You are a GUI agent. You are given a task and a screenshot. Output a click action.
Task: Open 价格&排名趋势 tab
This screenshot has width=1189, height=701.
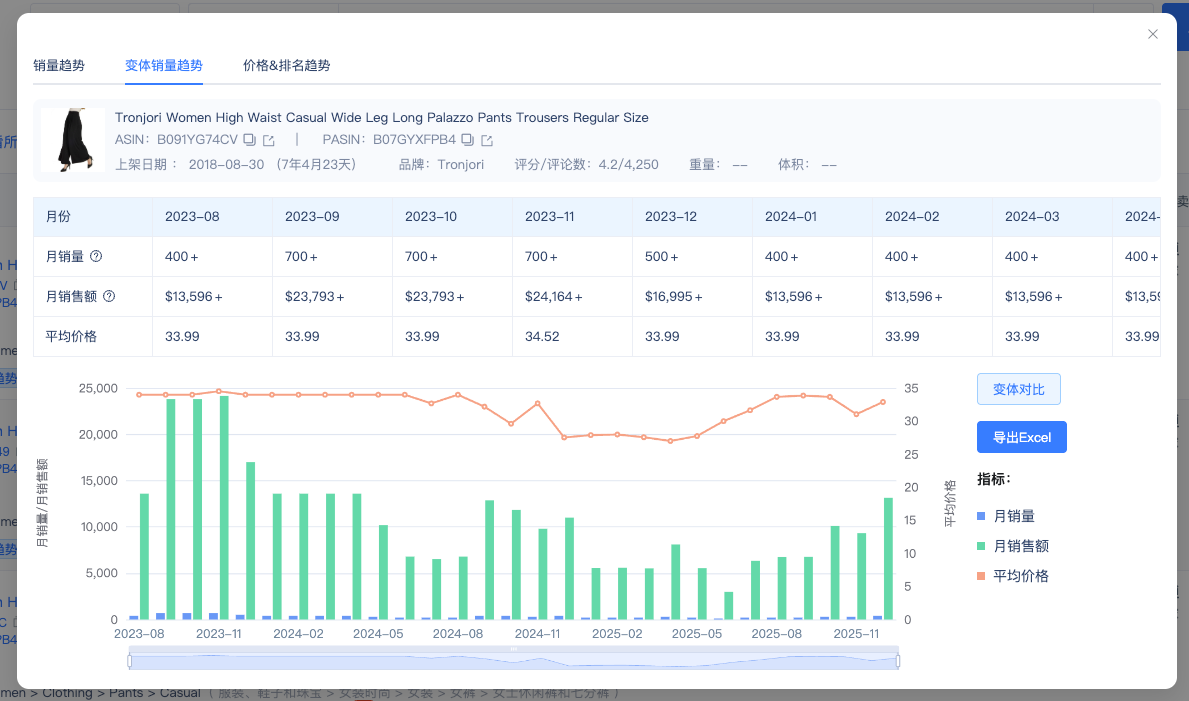coord(287,65)
